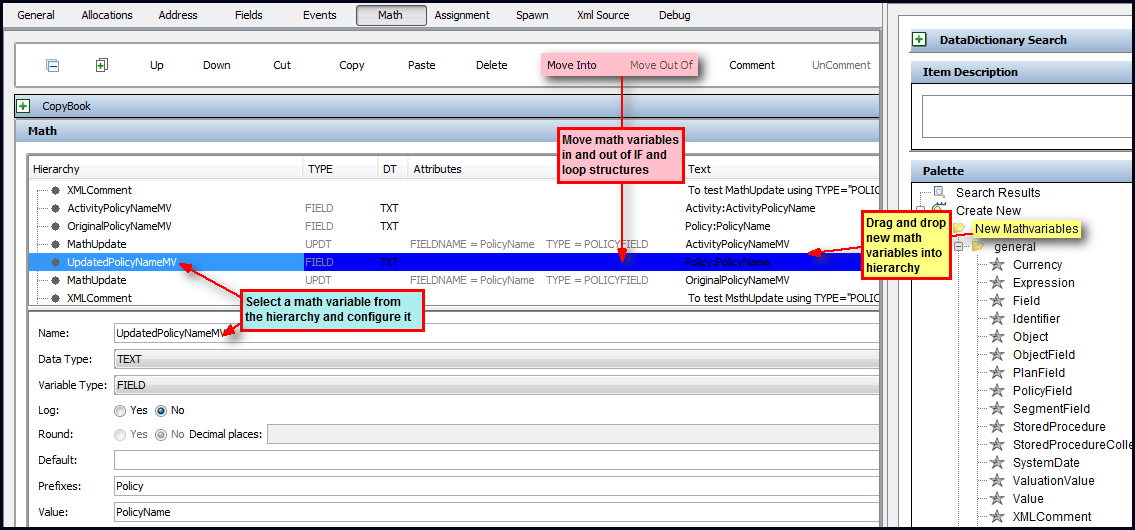Image resolution: width=1135 pixels, height=530 pixels.
Task: Click the Cut toolbar button
Action: pos(282,65)
